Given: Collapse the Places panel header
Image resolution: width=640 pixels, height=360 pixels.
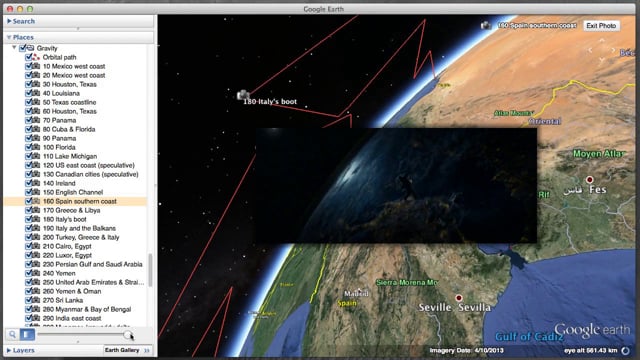Looking at the screenshot, I should (x=9, y=37).
